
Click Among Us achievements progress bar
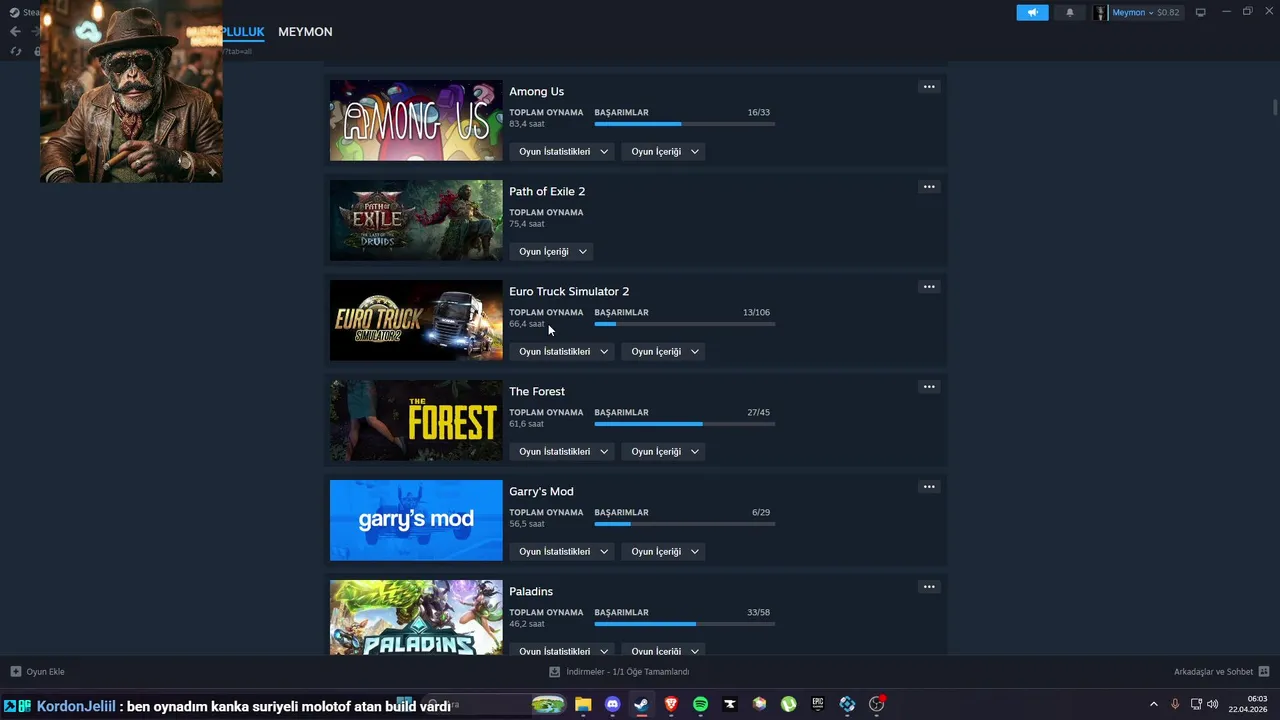[x=684, y=124]
